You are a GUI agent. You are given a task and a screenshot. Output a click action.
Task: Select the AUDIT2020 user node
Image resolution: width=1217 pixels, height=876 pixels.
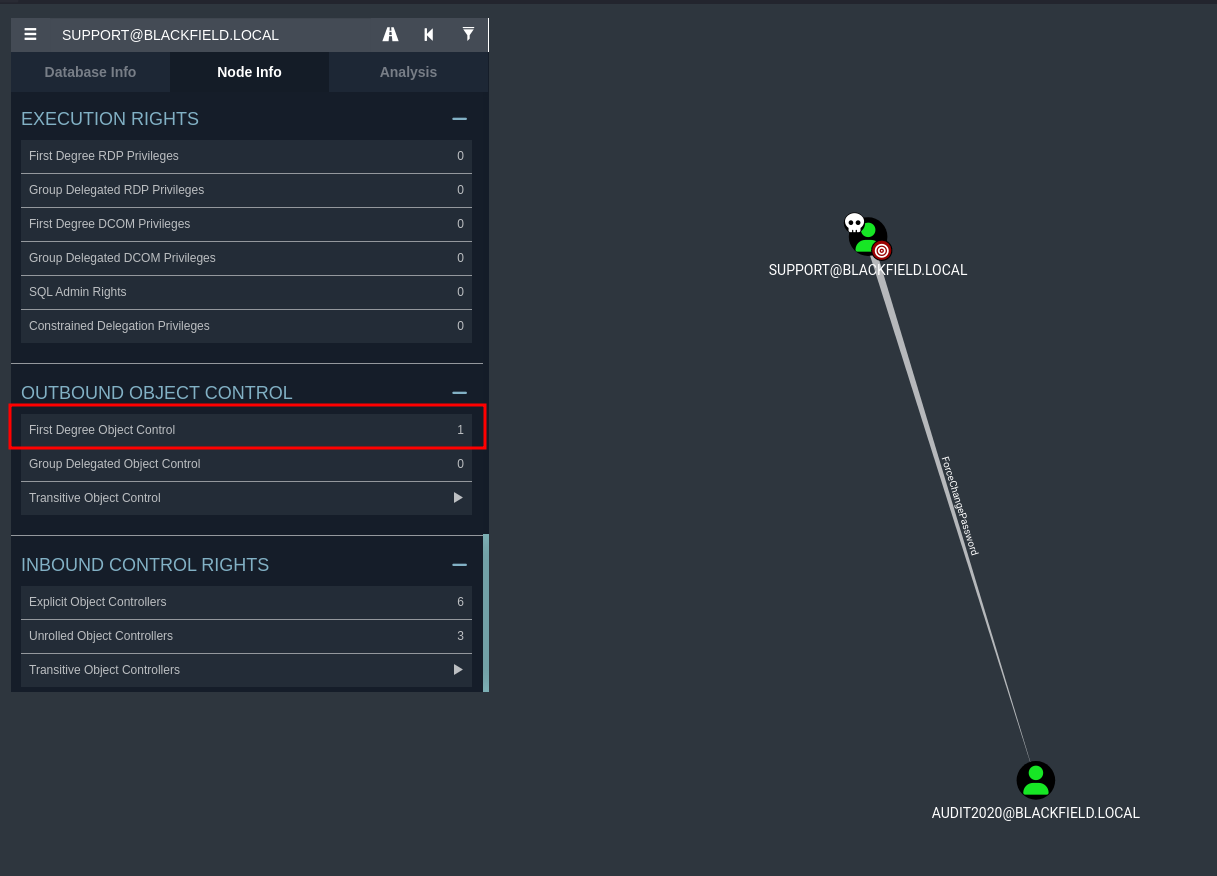[x=1035, y=780]
